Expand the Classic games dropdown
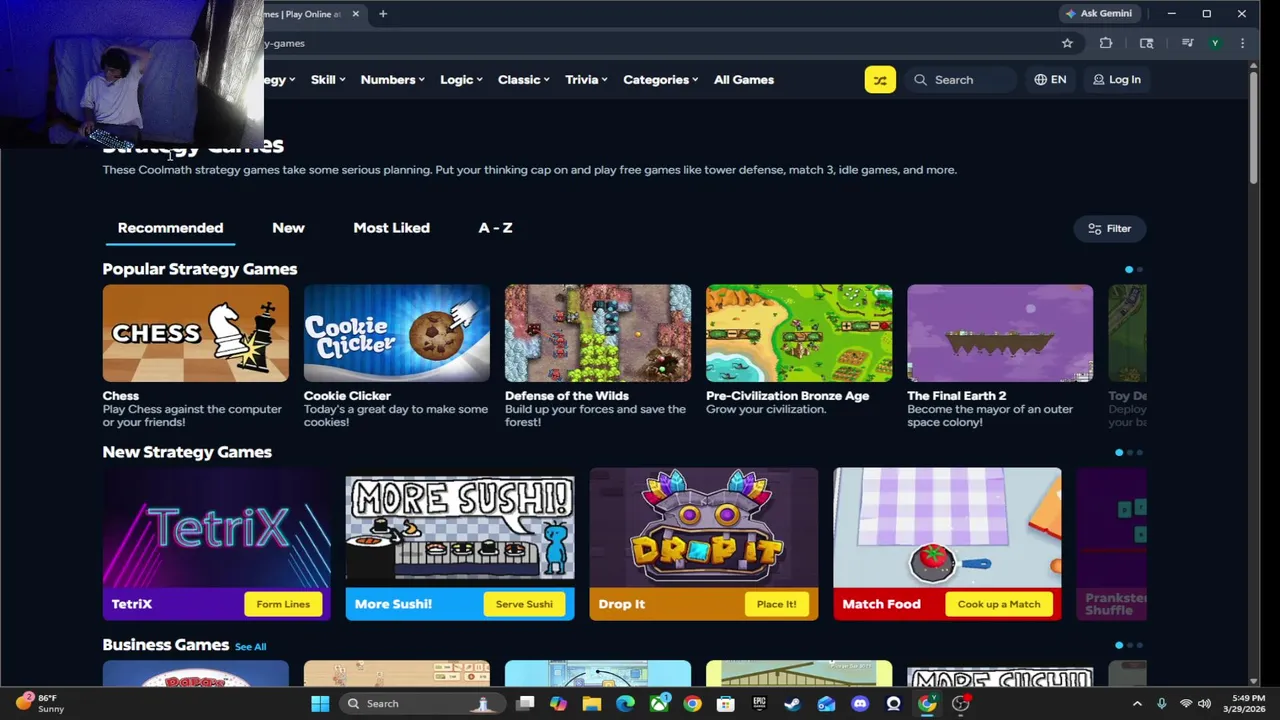Screen dimensions: 1280x720 [523, 80]
